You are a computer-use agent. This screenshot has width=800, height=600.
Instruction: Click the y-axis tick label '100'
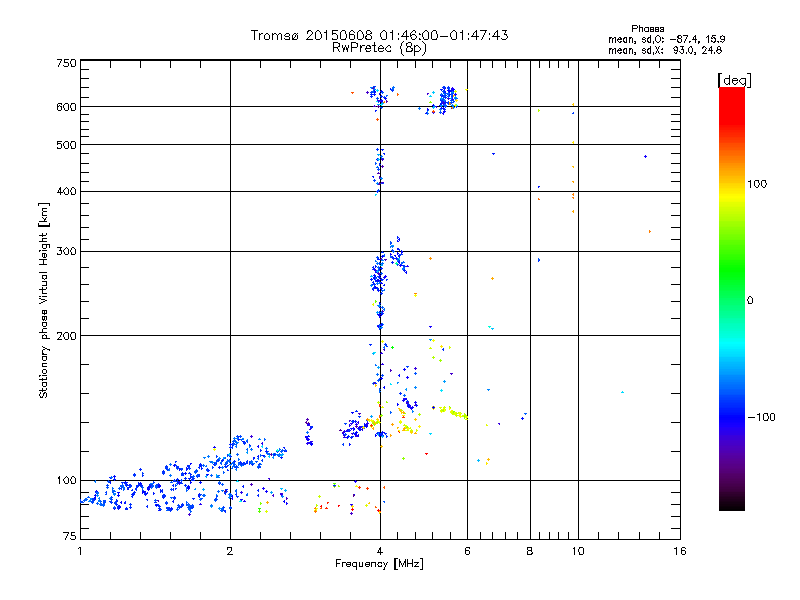[x=66, y=480]
